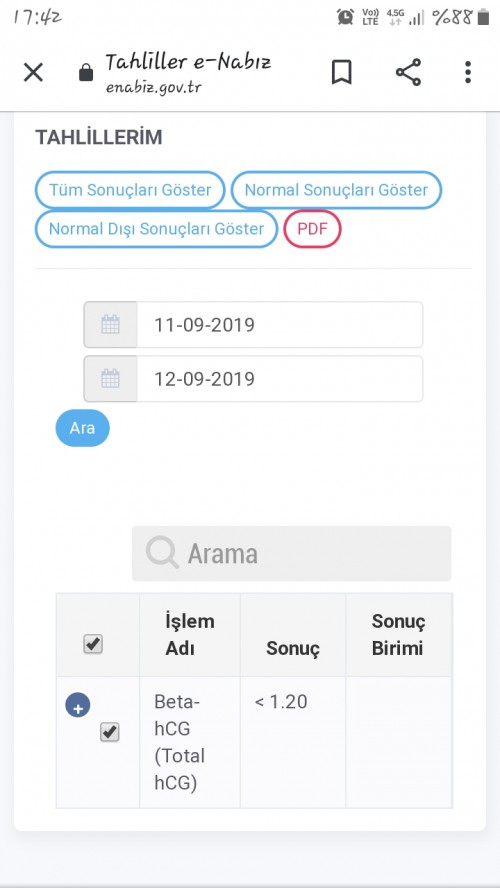Click calendar icon for end date 12-09-2019
The height and width of the screenshot is (888, 500).
tap(110, 378)
